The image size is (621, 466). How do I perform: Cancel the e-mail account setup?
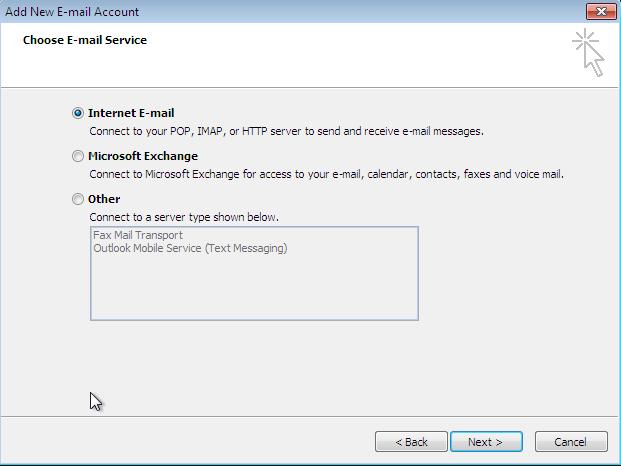tap(571, 441)
